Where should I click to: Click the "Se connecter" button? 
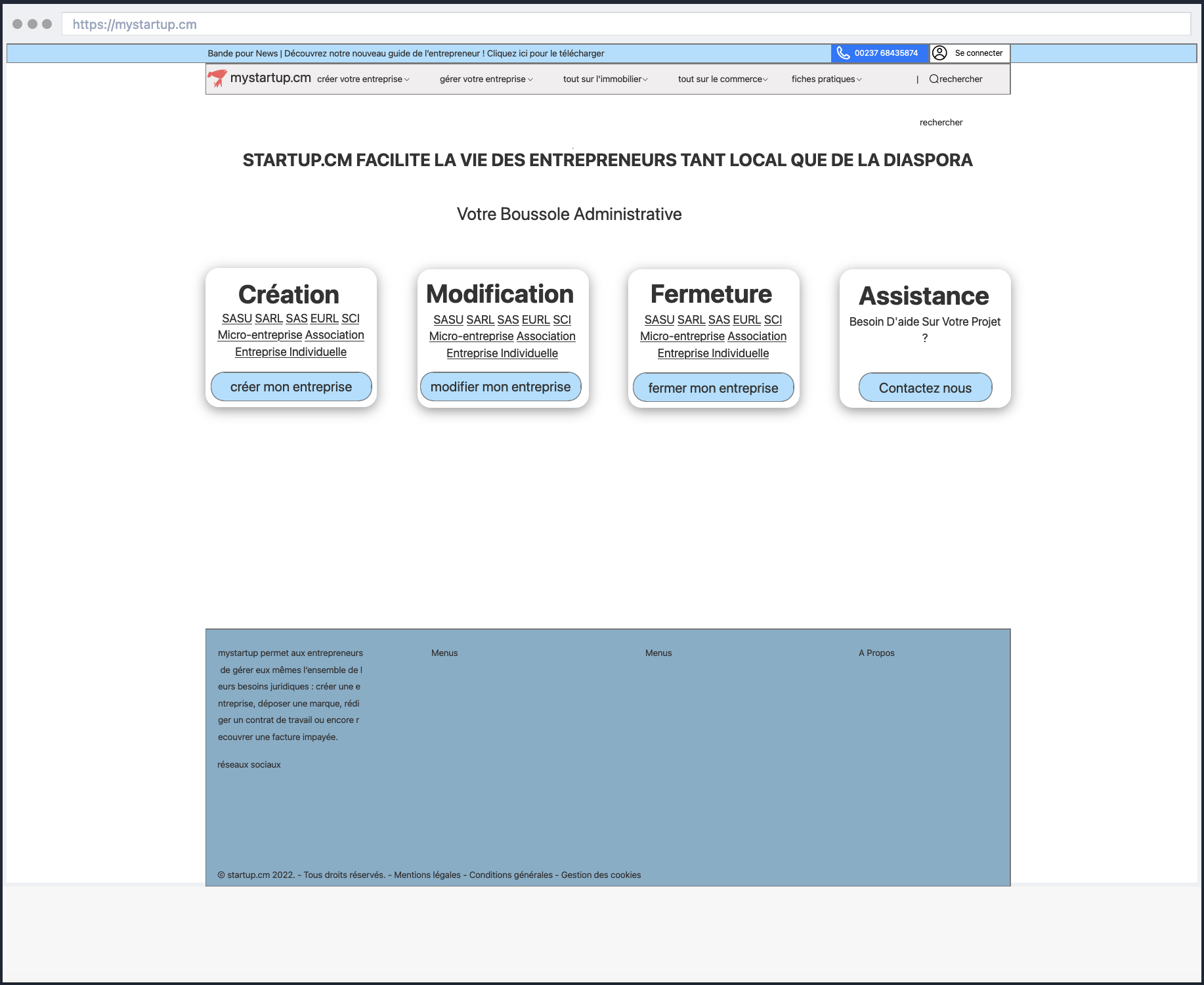pos(977,53)
